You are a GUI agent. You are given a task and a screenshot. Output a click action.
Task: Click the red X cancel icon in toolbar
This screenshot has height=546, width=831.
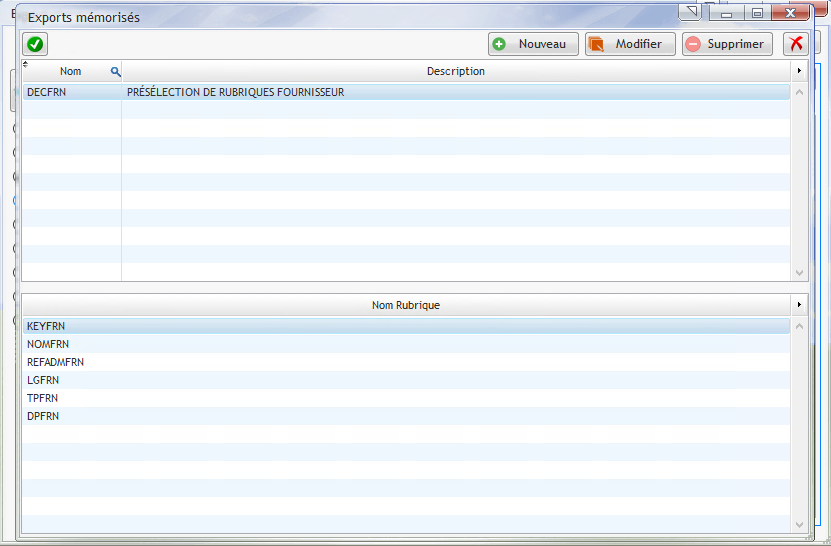tap(796, 44)
